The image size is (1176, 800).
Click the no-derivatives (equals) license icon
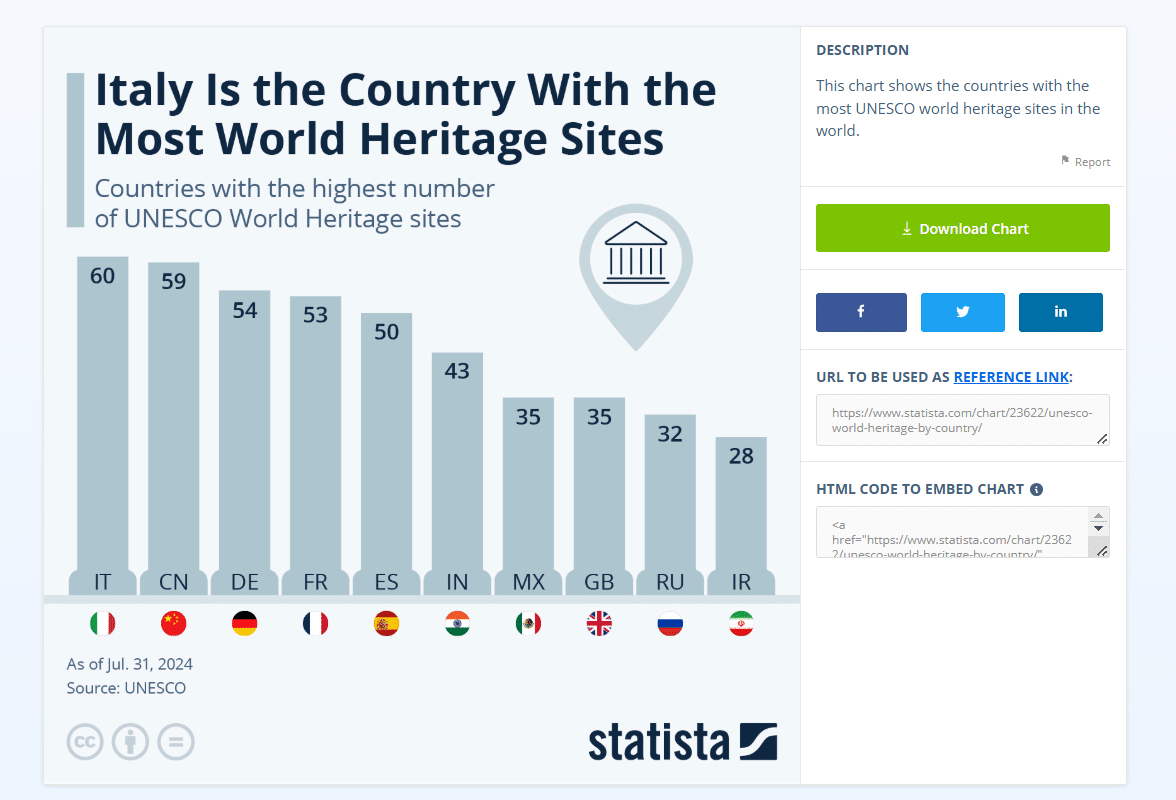[x=176, y=742]
